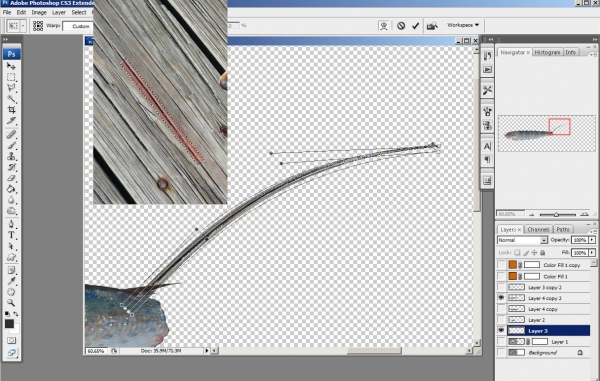Switch to the Histogram tab

(547, 52)
